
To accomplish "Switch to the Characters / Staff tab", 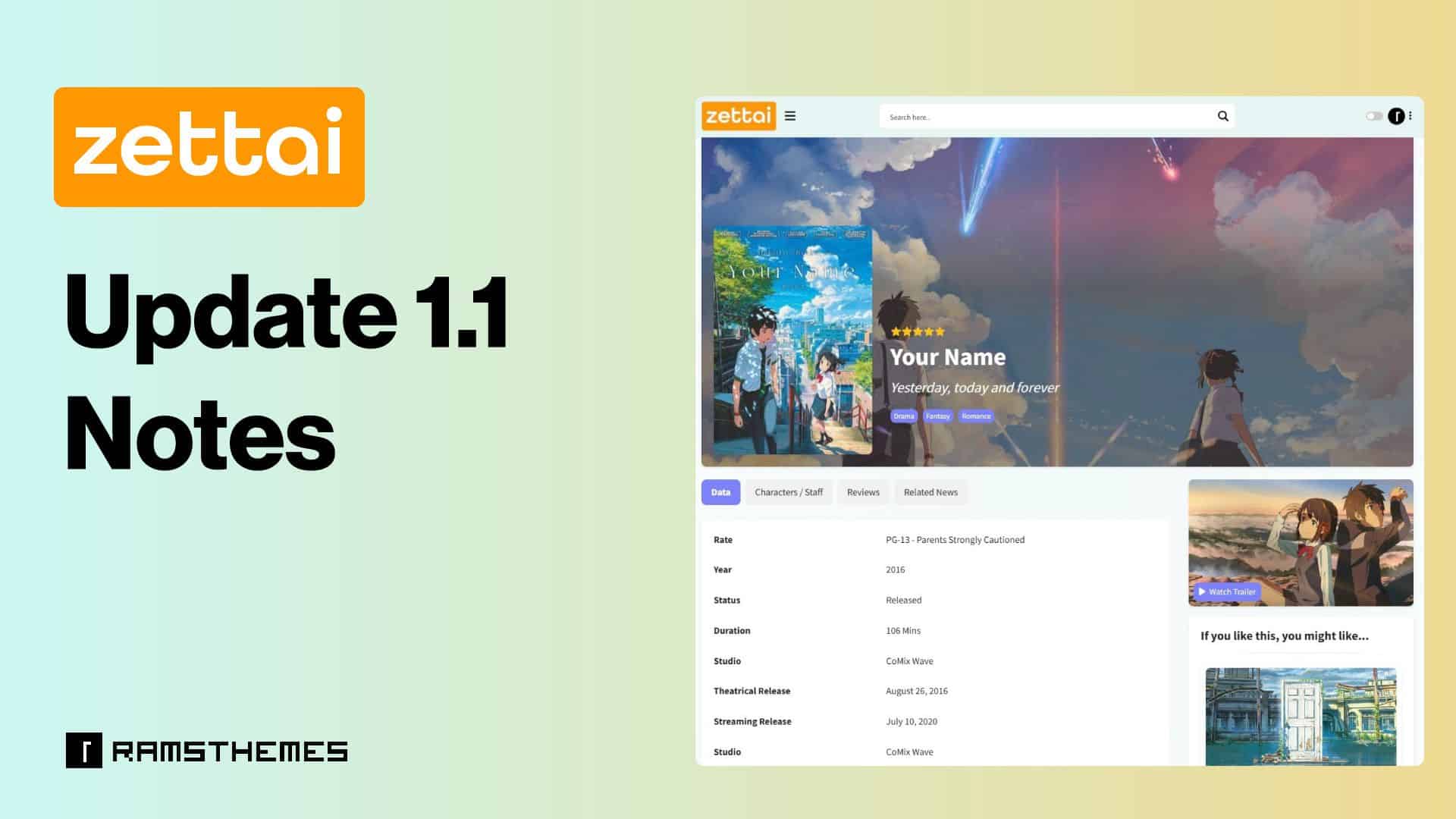I will pyautogui.click(x=789, y=492).
